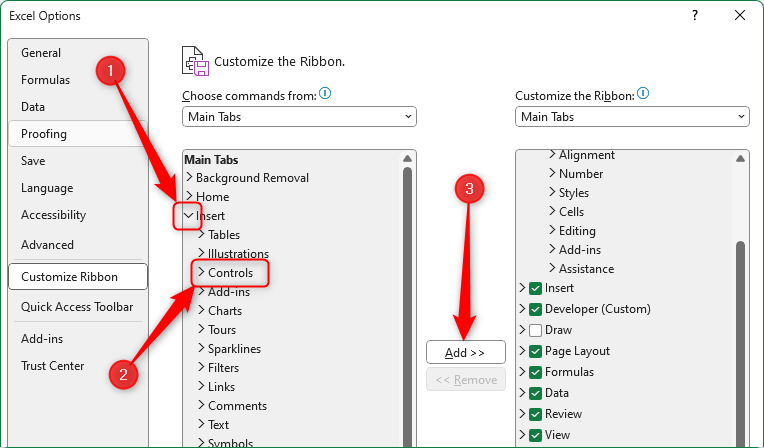764x448 pixels.
Task: Expand the Alignment group in right list
Action: tap(552, 155)
